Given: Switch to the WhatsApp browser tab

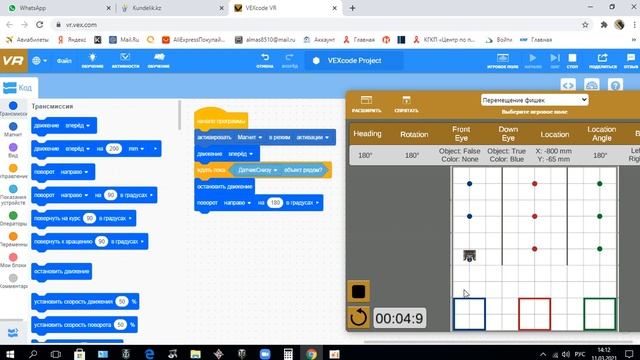Looking at the screenshot, I should point(59,8).
